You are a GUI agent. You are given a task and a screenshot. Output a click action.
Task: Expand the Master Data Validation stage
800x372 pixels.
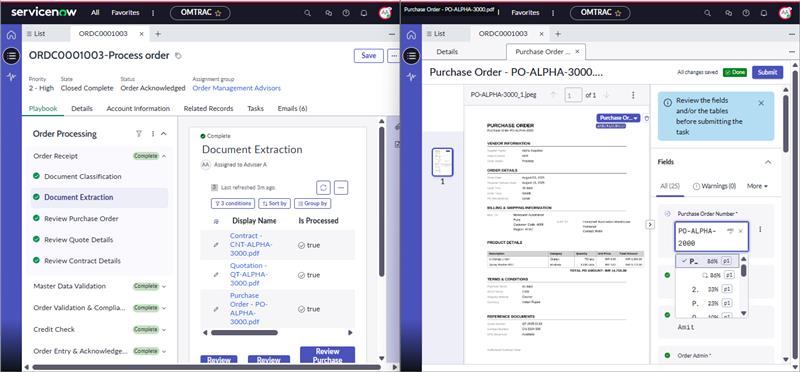click(164, 286)
